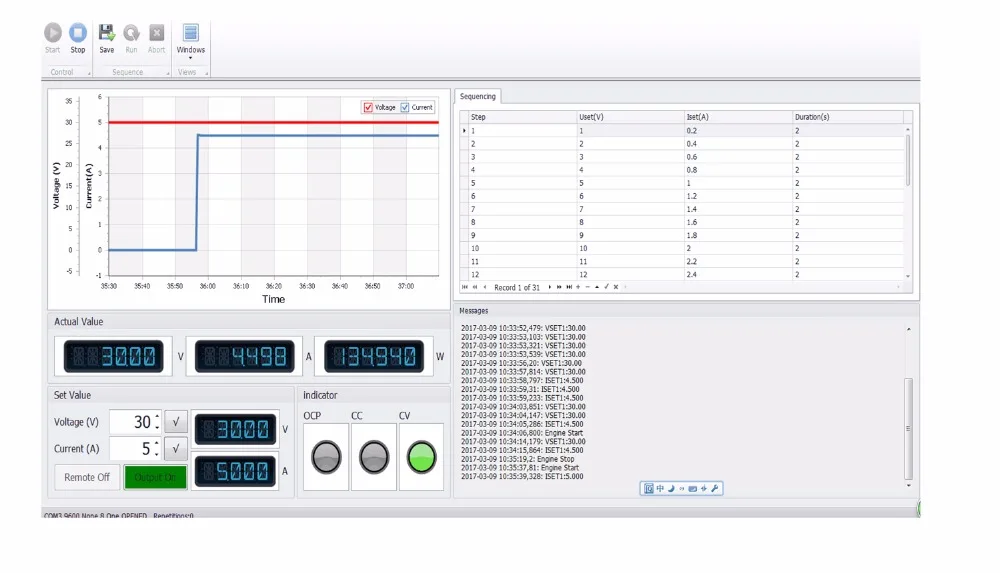Uncheck the Voltage legend checkbox
The width and height of the screenshot is (1000, 573).
[x=368, y=107]
